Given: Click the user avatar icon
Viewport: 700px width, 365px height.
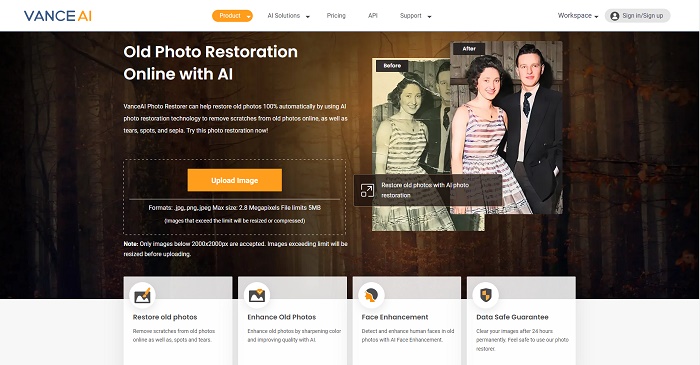Looking at the screenshot, I should pos(615,16).
